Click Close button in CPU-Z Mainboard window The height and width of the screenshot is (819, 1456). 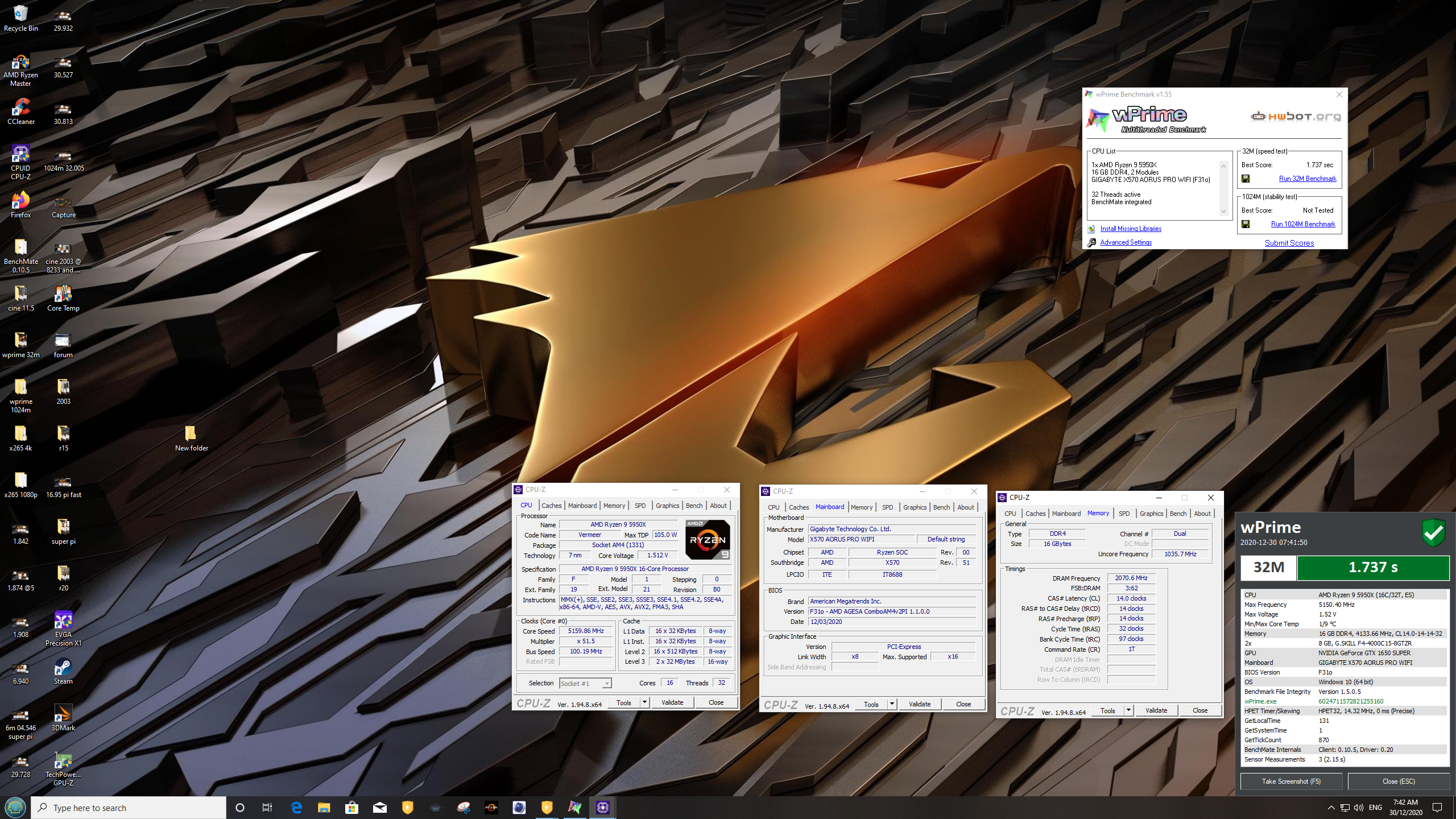pos(963,704)
